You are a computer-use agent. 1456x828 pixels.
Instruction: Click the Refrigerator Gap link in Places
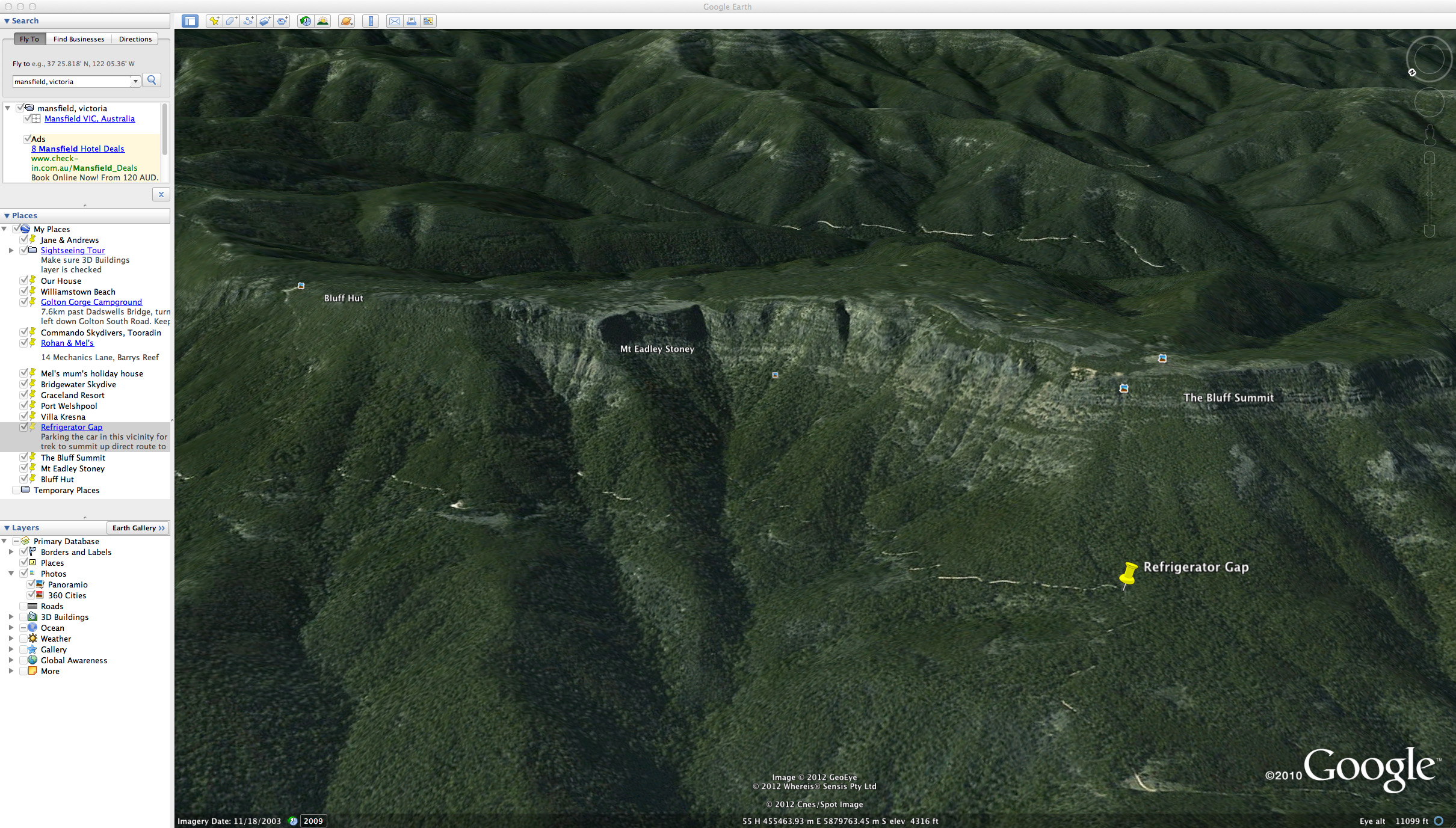(x=72, y=427)
